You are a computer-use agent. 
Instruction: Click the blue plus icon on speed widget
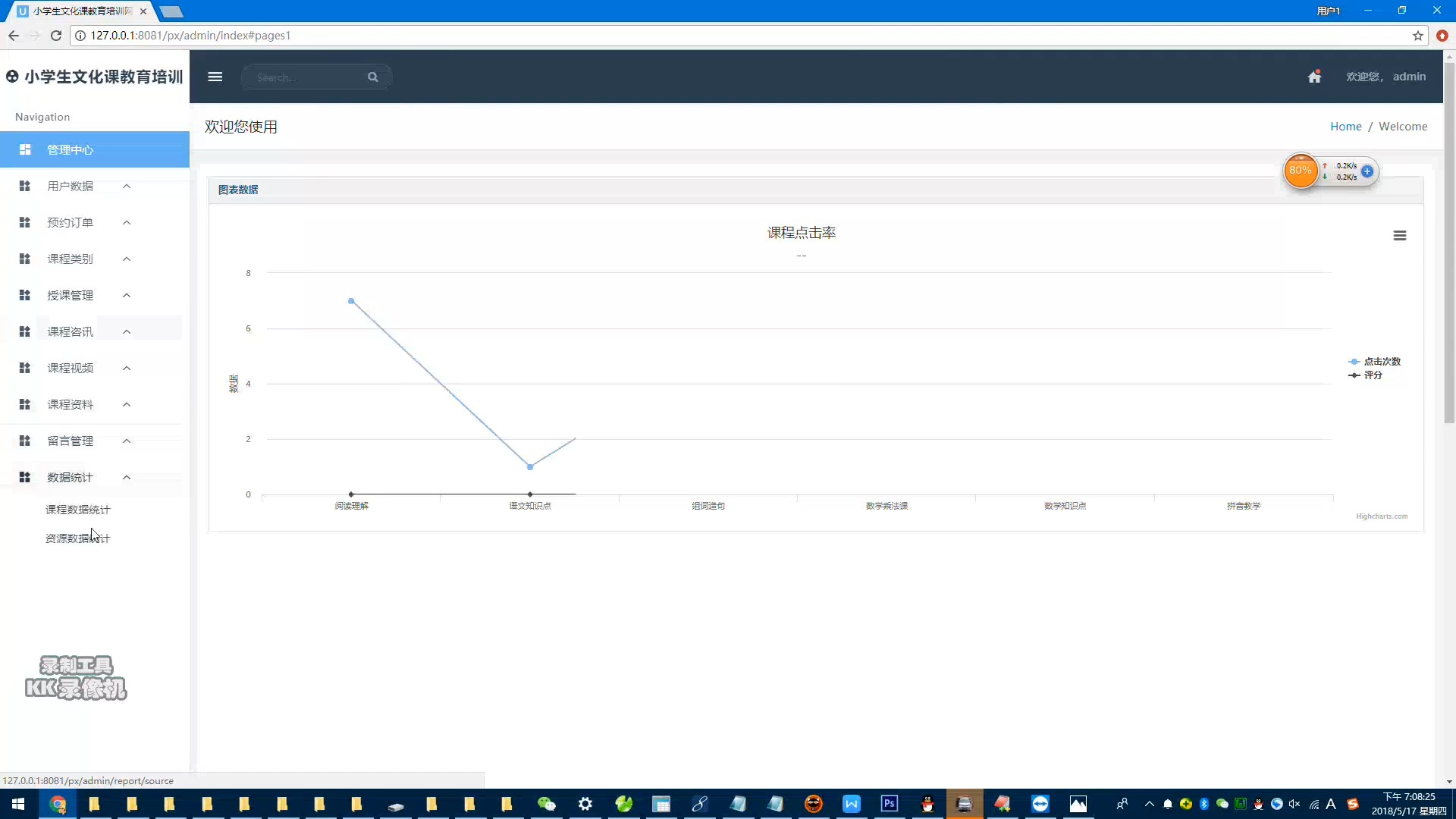(x=1367, y=171)
